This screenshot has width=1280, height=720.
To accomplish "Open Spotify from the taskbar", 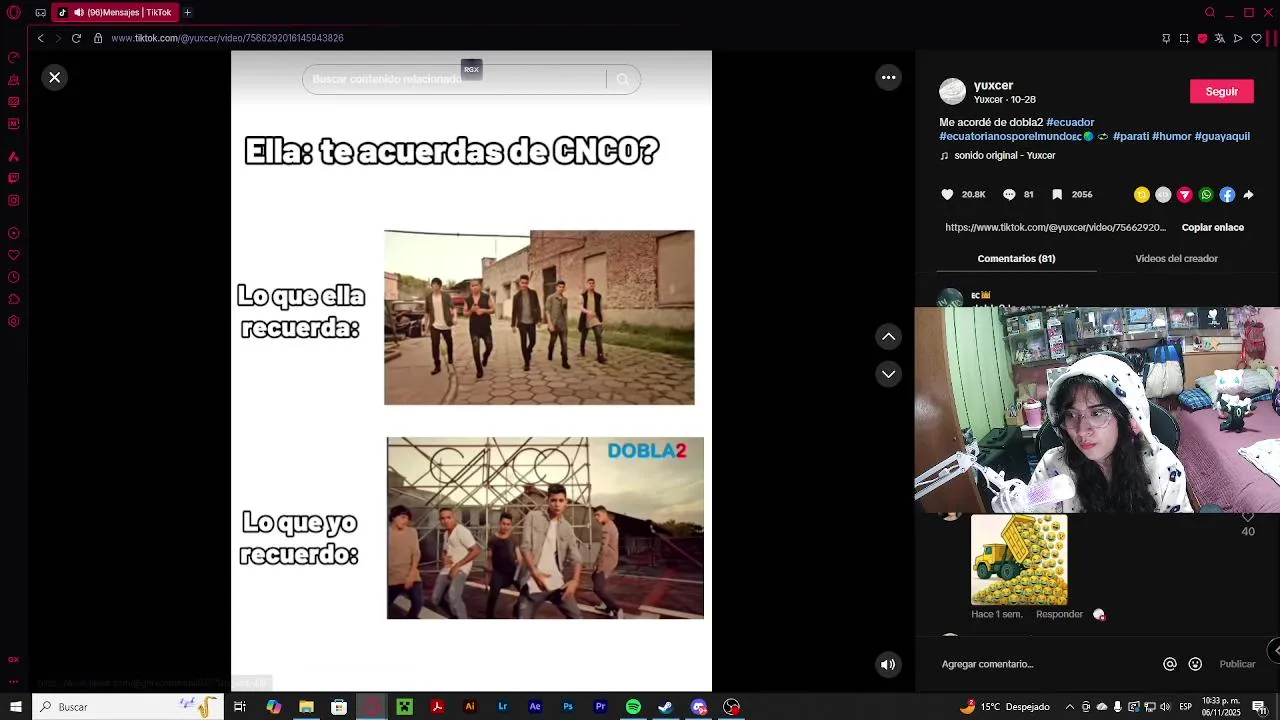I will coord(633,707).
